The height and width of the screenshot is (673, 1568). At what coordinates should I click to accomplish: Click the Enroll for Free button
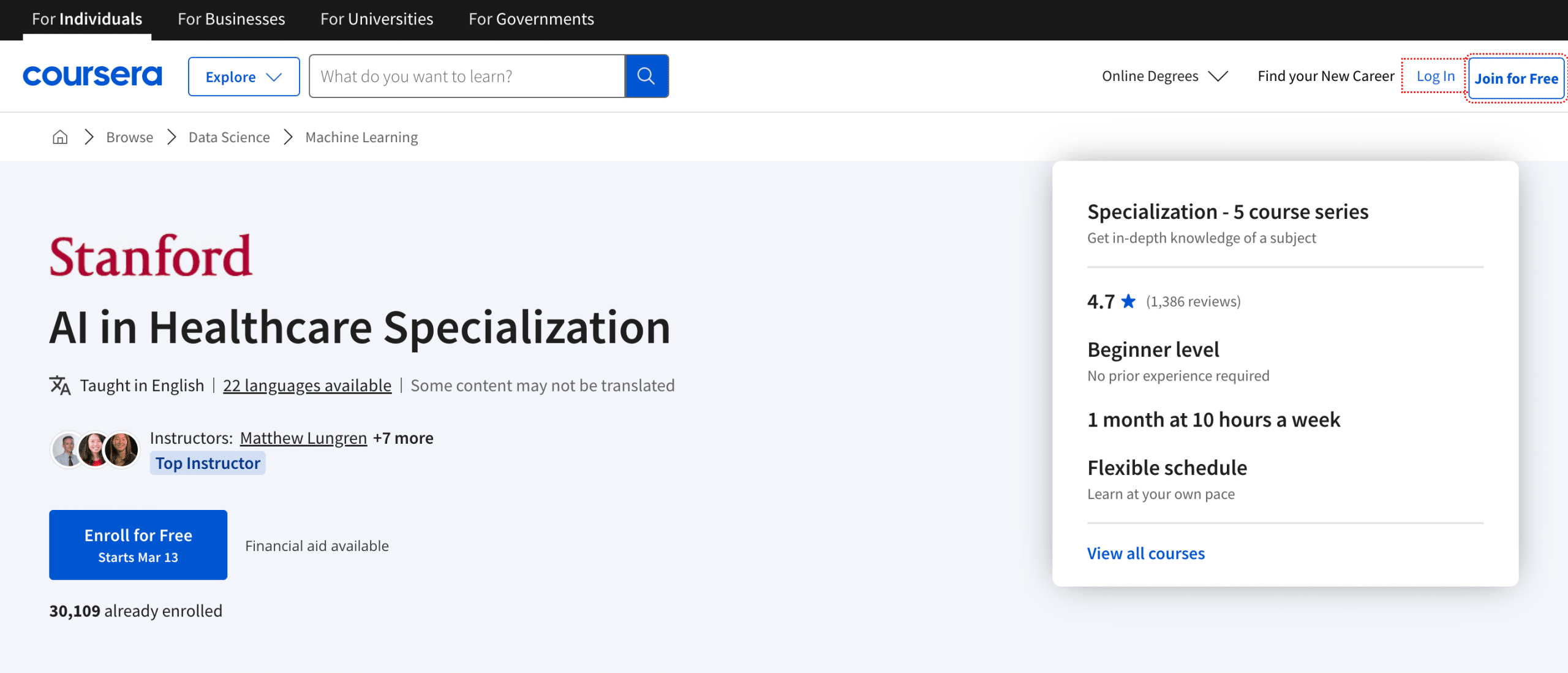tap(138, 544)
